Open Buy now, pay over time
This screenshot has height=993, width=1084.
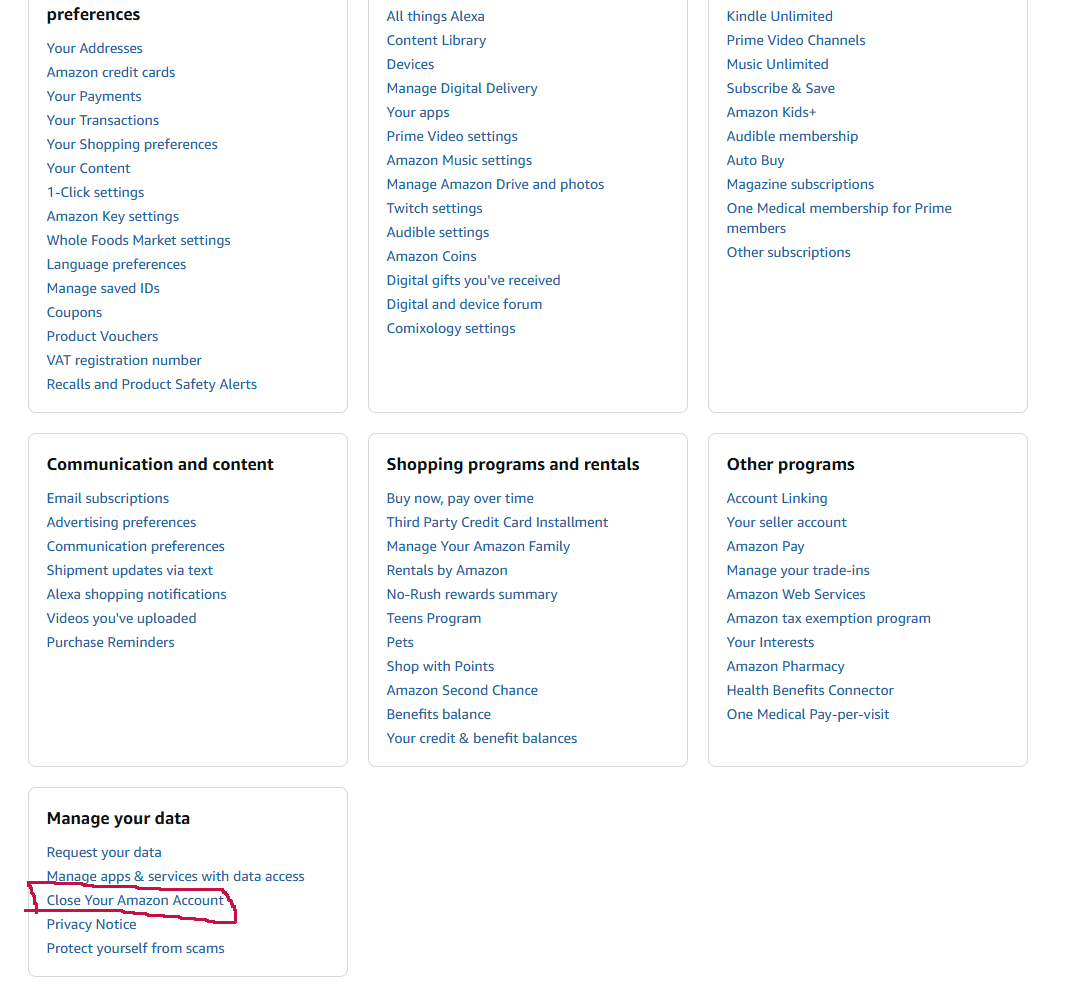click(460, 499)
